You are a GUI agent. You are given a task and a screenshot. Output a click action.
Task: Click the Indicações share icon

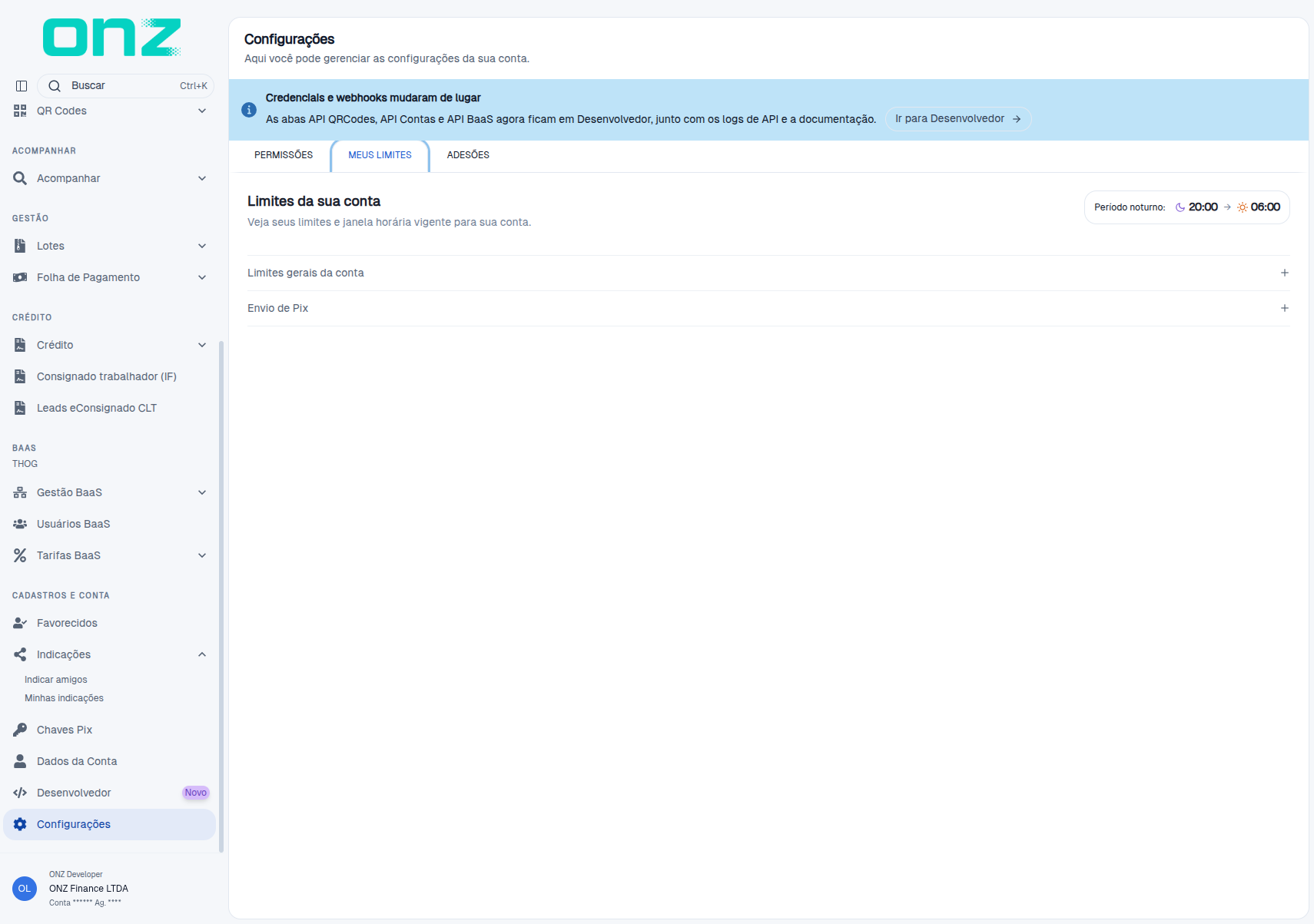[20, 654]
